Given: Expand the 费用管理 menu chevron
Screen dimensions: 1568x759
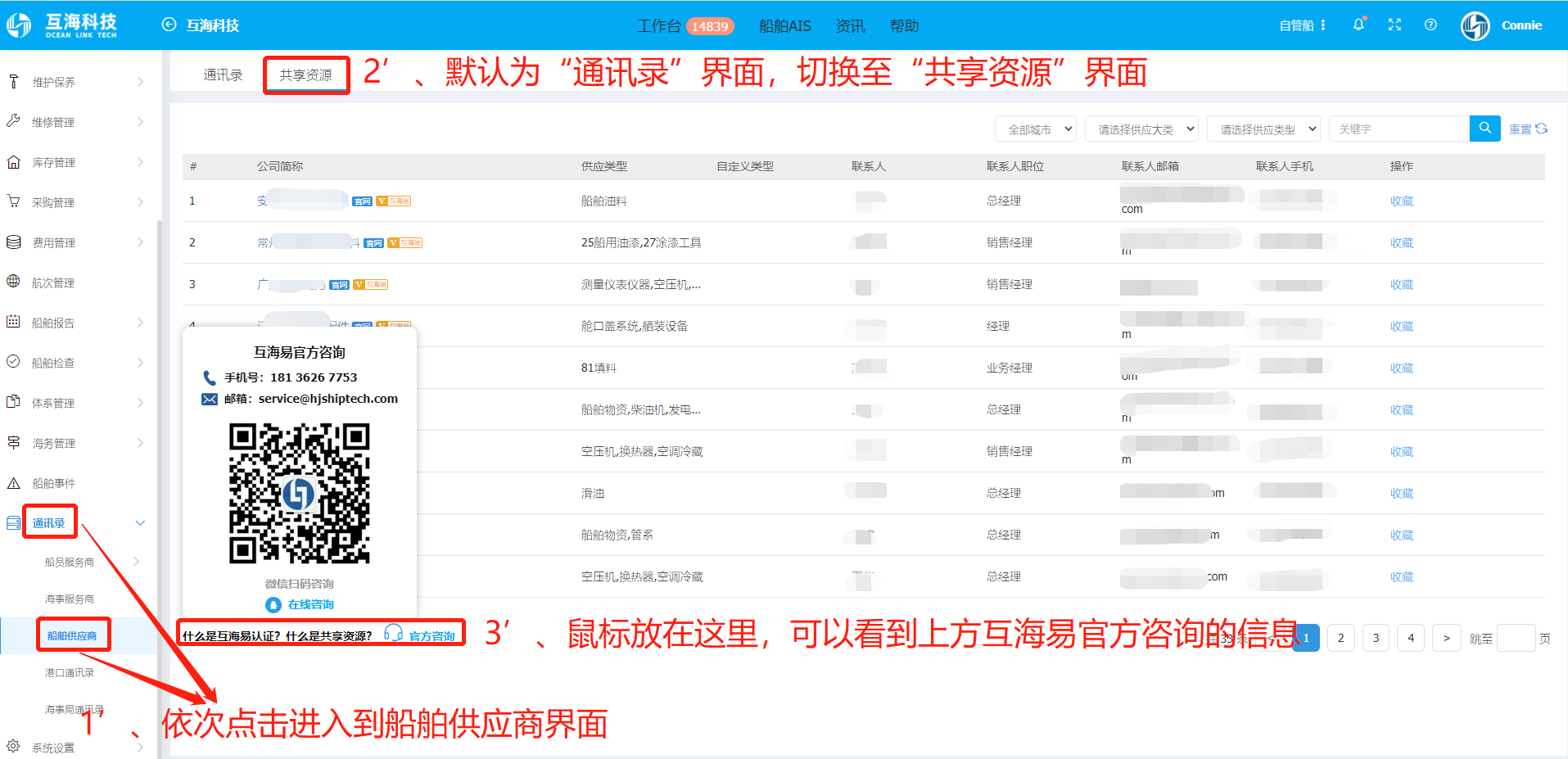Looking at the screenshot, I should [140, 242].
